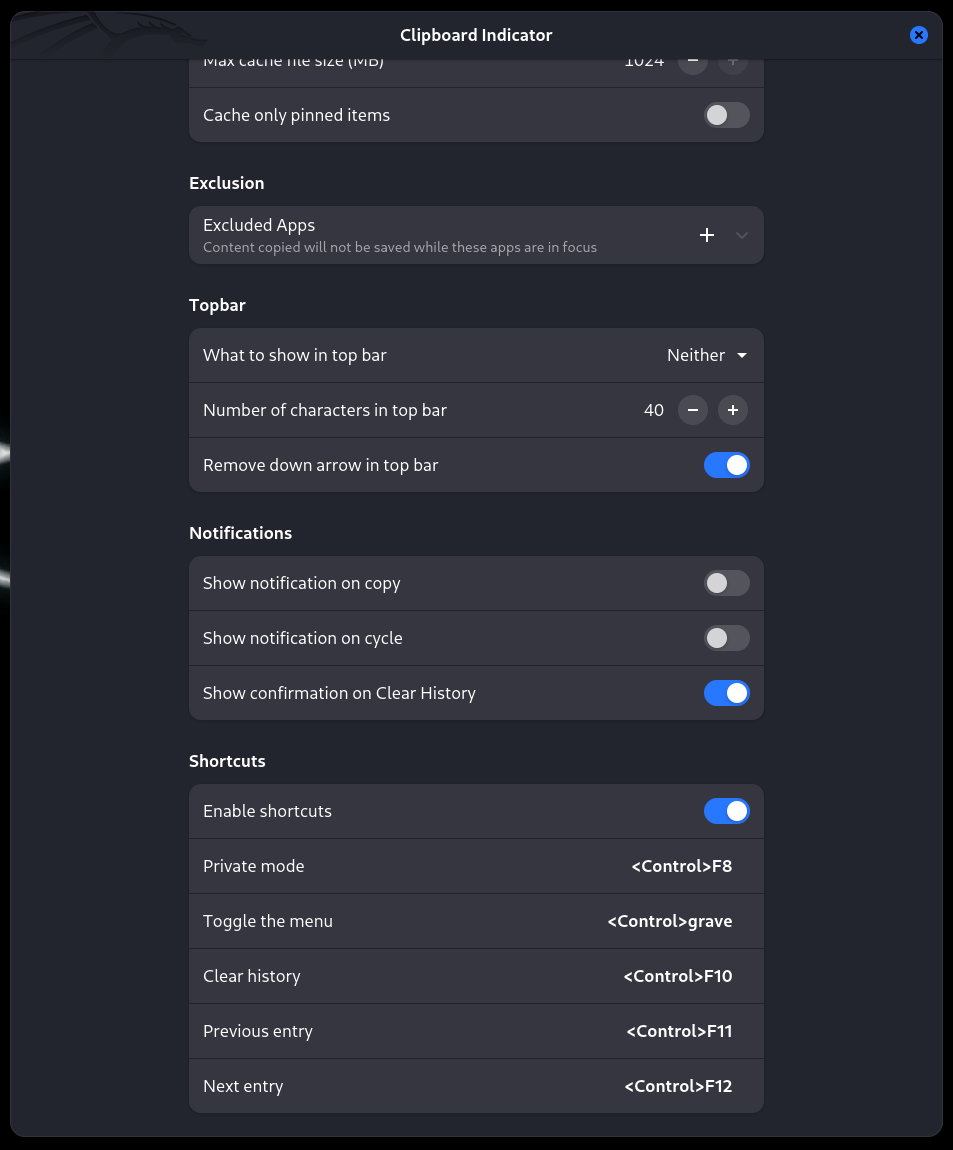Toggle the Enable shortcuts switch

click(726, 811)
